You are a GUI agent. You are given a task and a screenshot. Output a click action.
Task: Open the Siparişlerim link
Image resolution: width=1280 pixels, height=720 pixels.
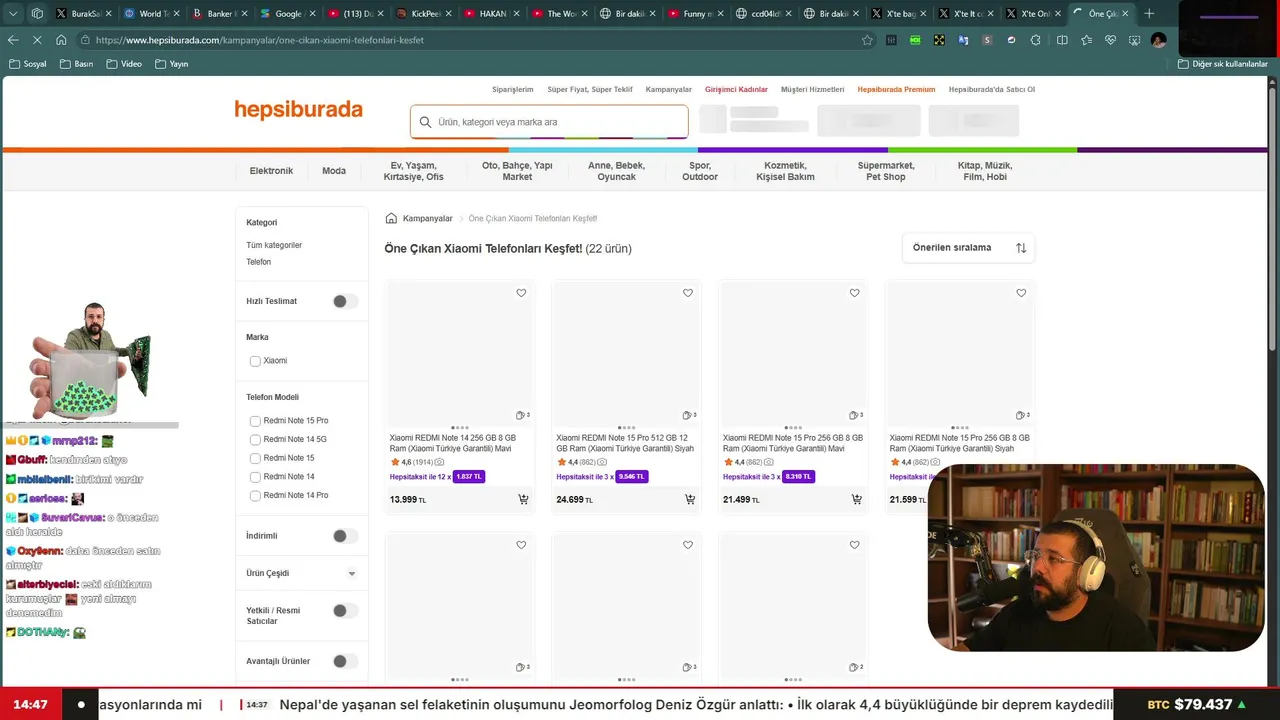pyautogui.click(x=513, y=90)
